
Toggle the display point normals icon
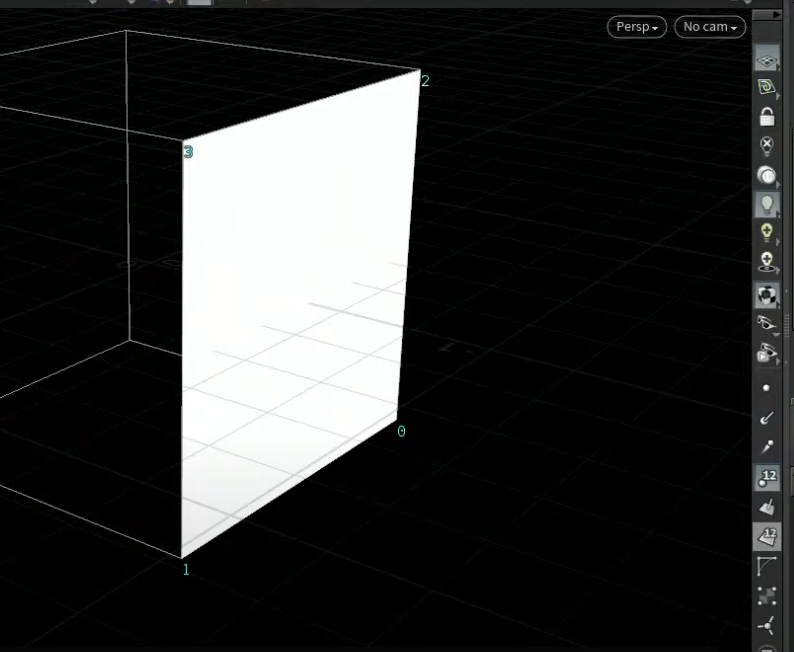click(x=767, y=418)
